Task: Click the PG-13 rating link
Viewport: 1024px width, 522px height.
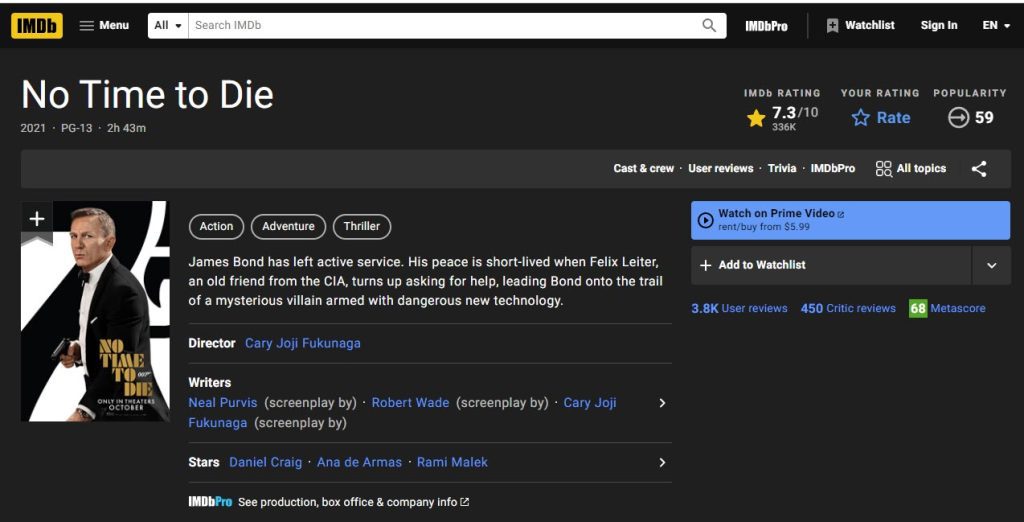Action: [x=76, y=128]
